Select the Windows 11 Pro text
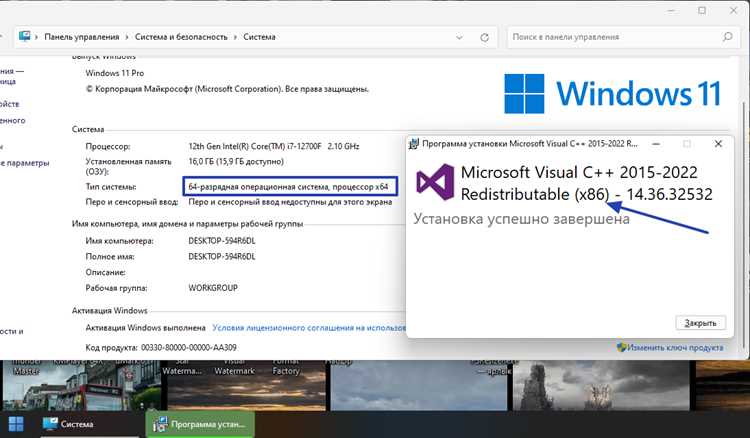 click(115, 73)
